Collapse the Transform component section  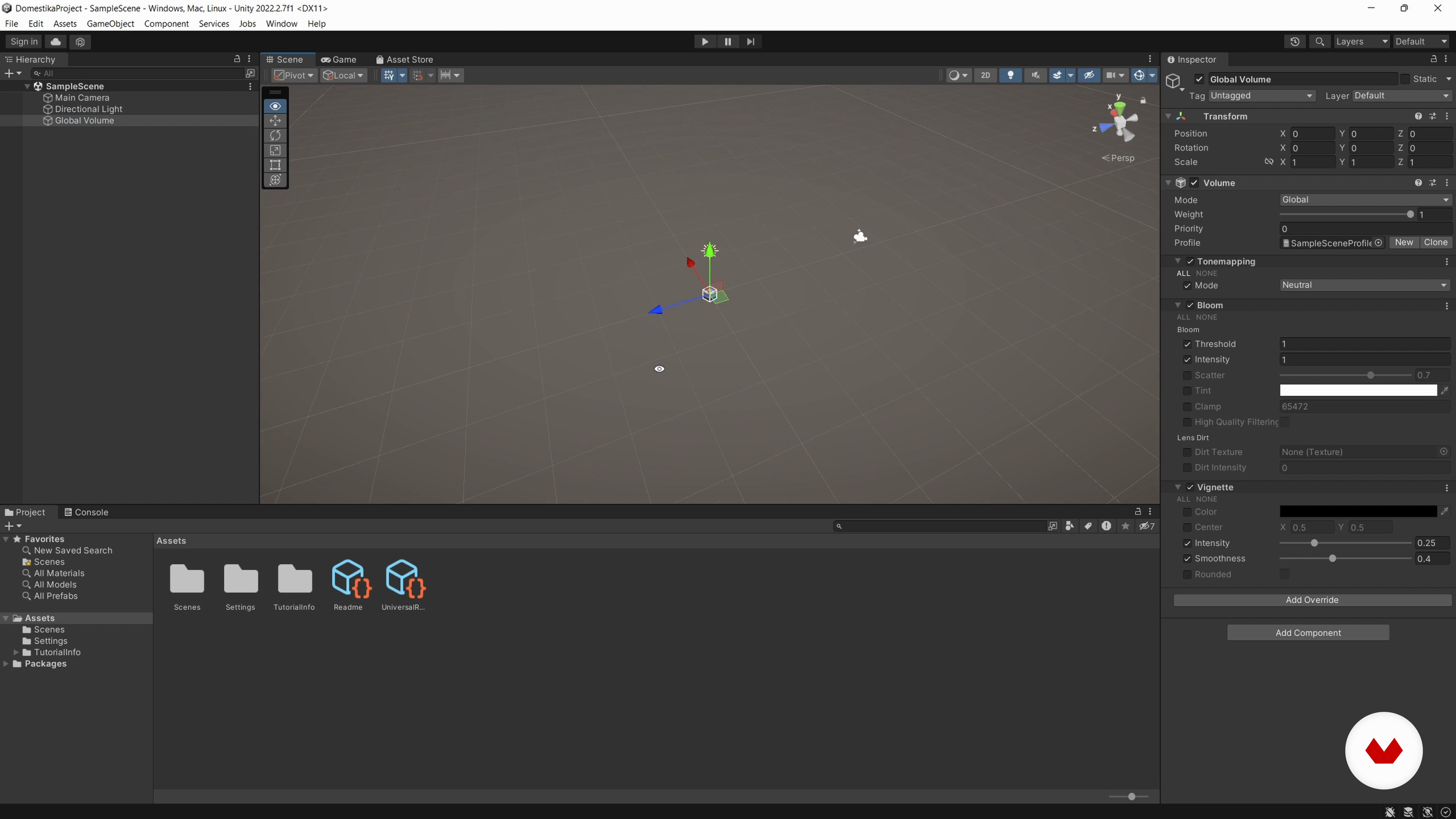click(x=1168, y=116)
